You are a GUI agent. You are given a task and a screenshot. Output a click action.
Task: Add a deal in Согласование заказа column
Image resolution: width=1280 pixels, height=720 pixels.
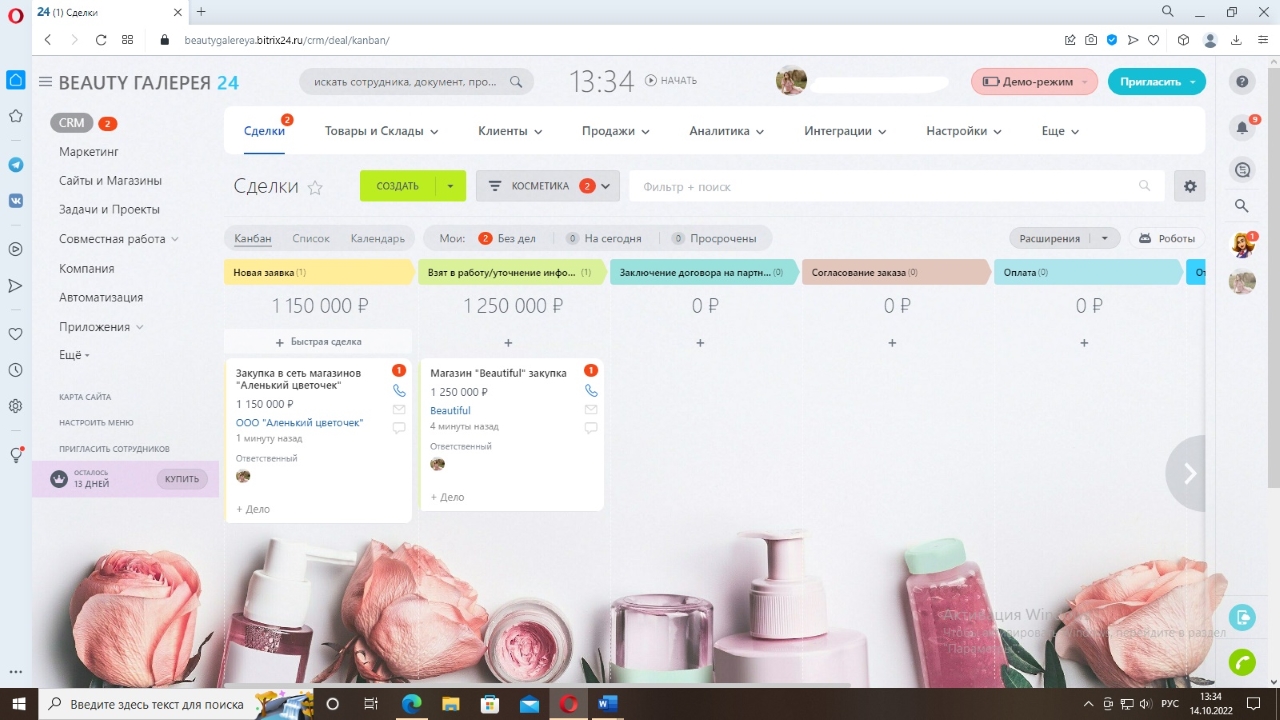point(892,343)
